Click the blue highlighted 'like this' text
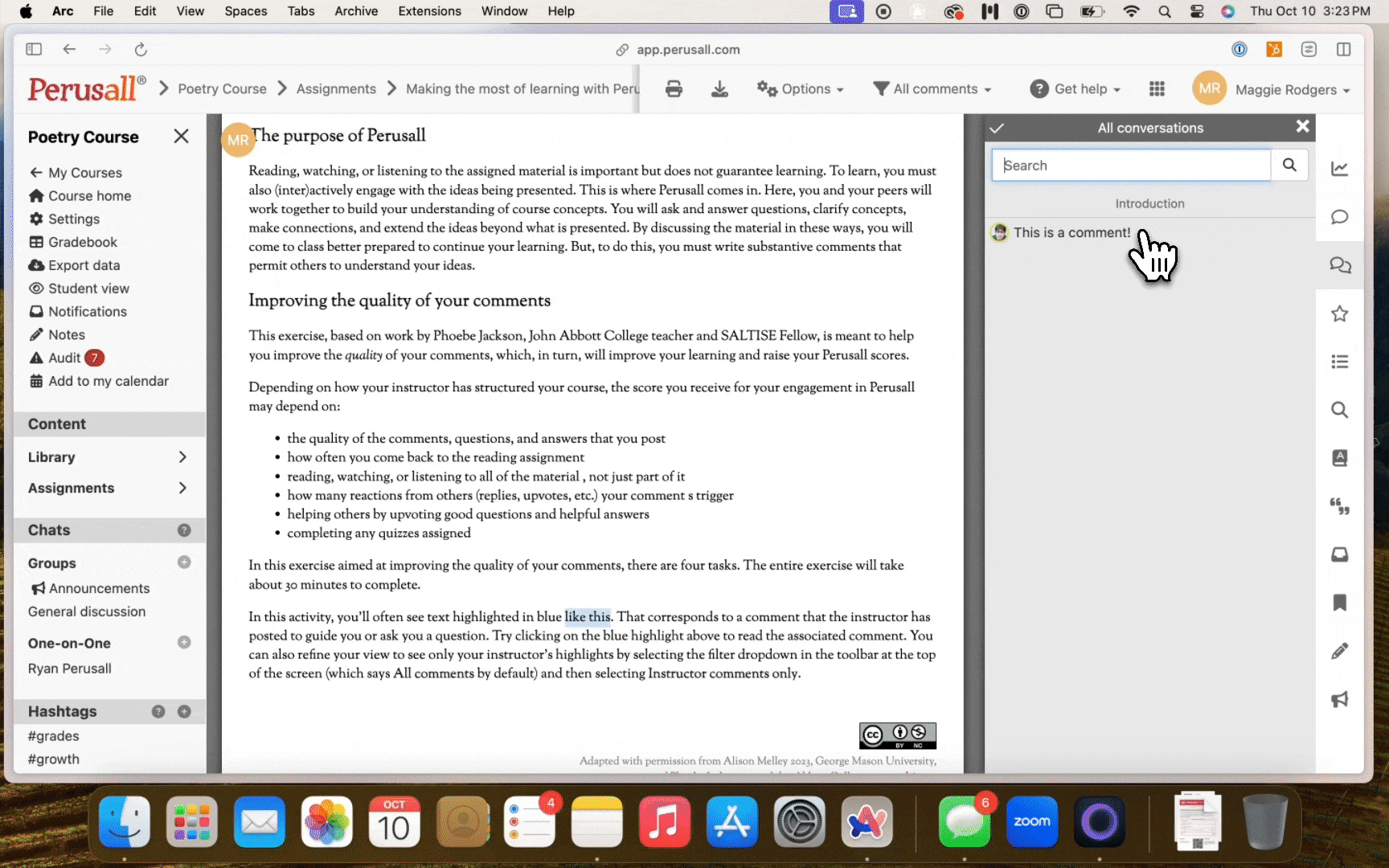This screenshot has width=1389, height=868. point(588,617)
